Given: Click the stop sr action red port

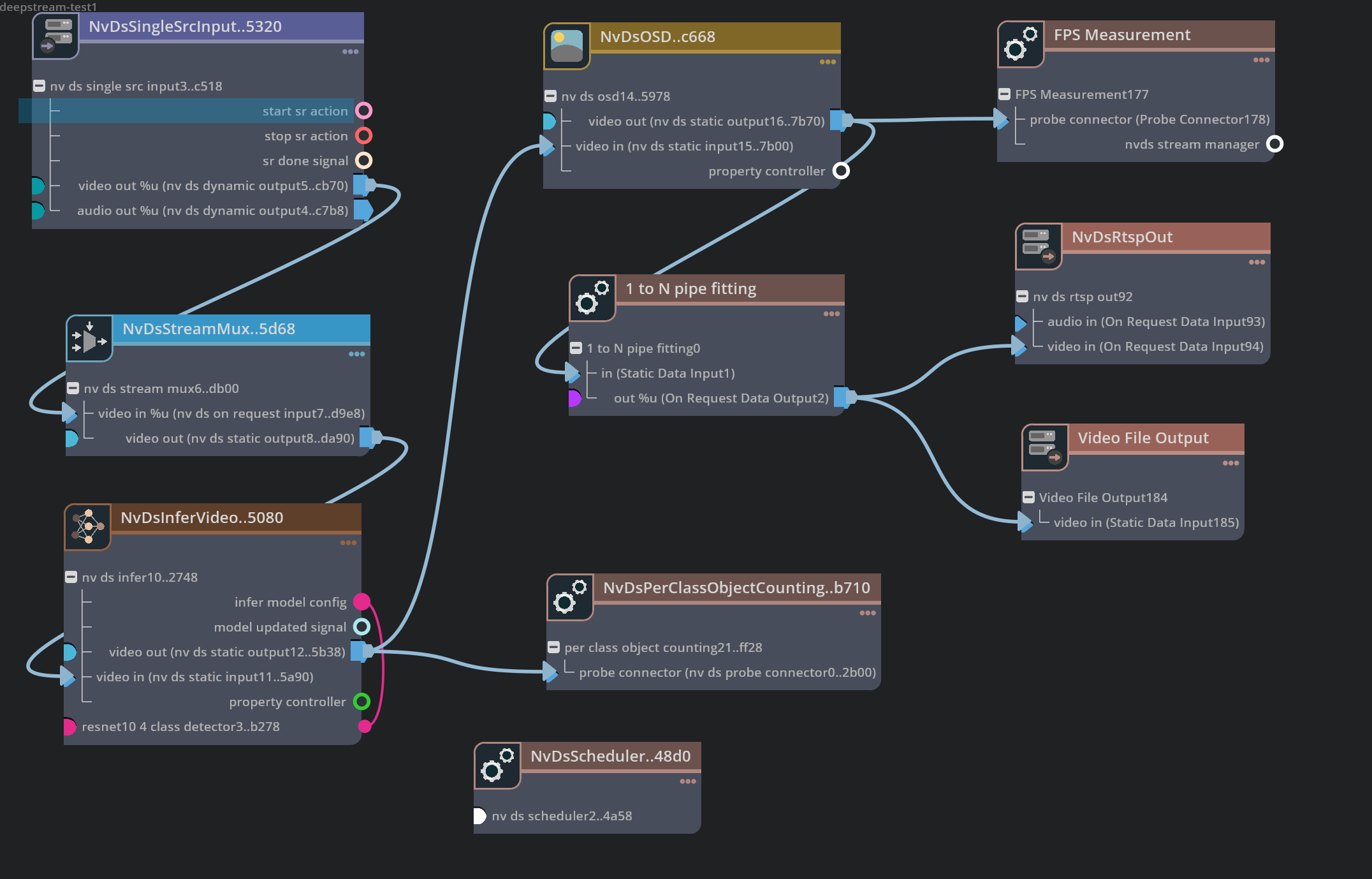Looking at the screenshot, I should pos(364,136).
